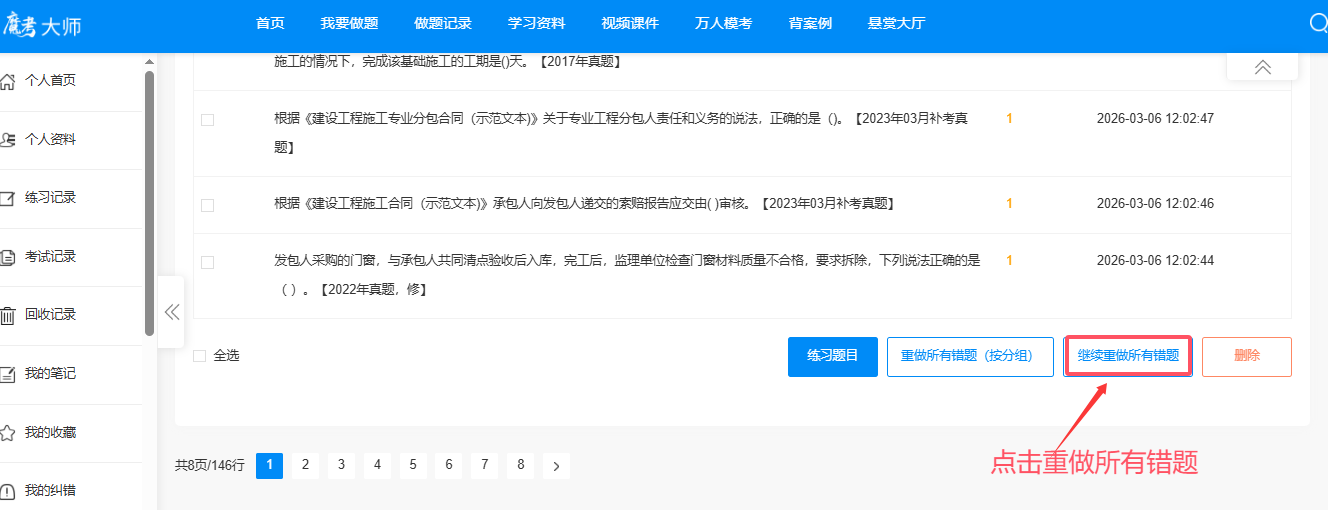Click the star icon beside 我的收藏
Image resolution: width=1328 pixels, height=510 pixels.
[7, 433]
